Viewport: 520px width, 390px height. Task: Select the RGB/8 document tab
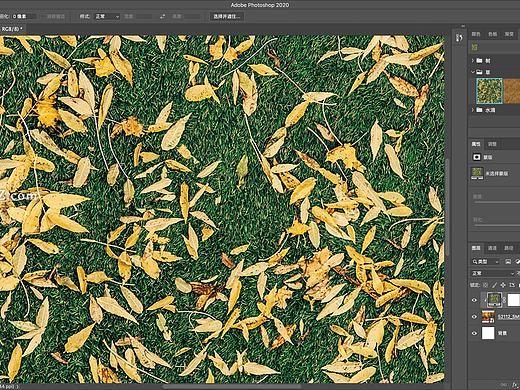pos(13,29)
